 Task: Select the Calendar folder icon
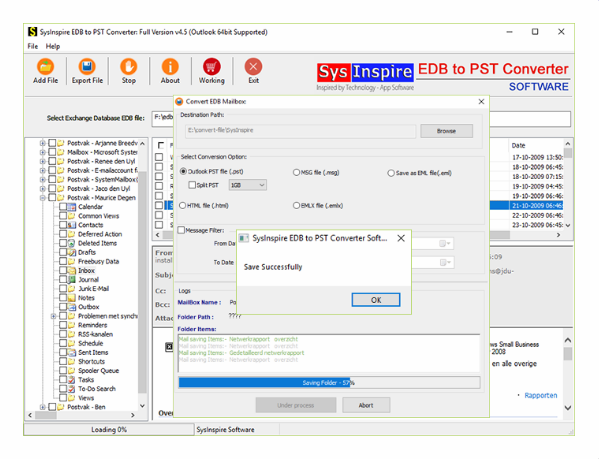(x=71, y=207)
